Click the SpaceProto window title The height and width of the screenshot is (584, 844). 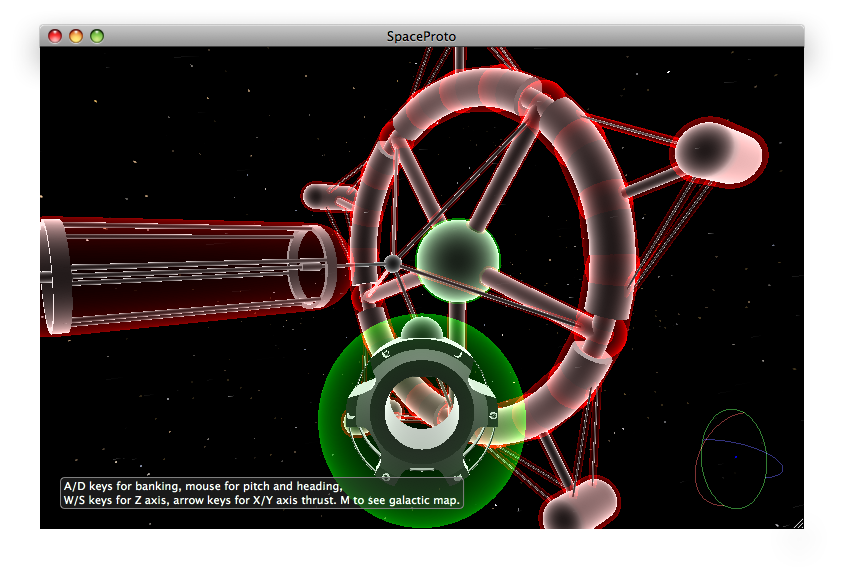click(421, 36)
